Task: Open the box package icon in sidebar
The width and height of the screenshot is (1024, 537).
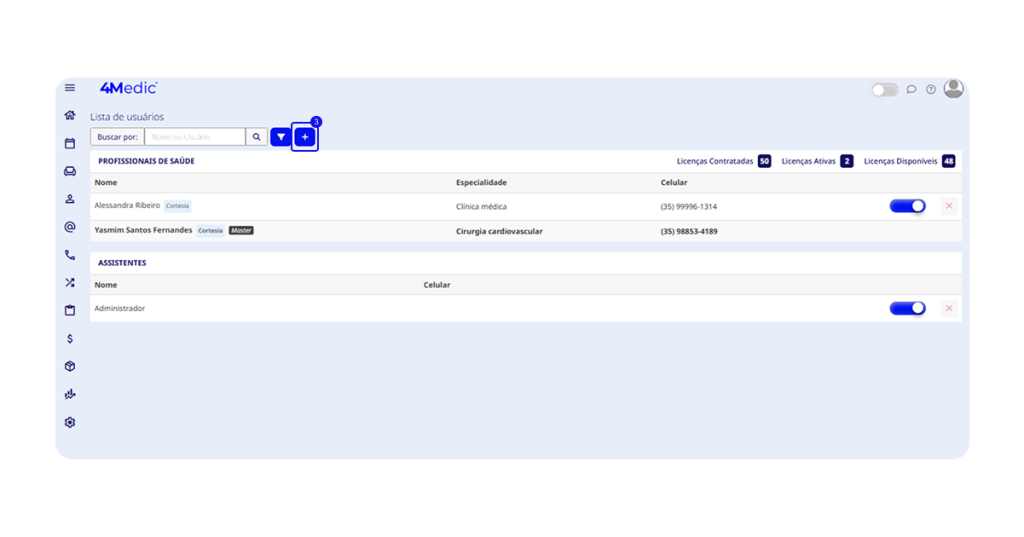Action: pyautogui.click(x=70, y=367)
